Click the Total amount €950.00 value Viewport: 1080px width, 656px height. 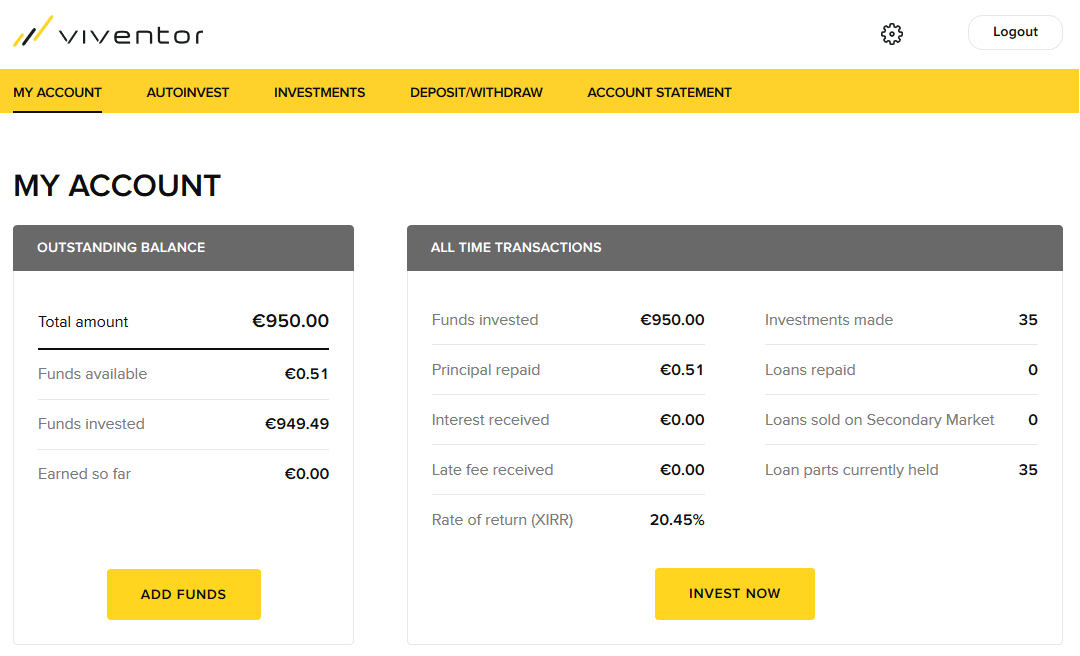point(290,321)
